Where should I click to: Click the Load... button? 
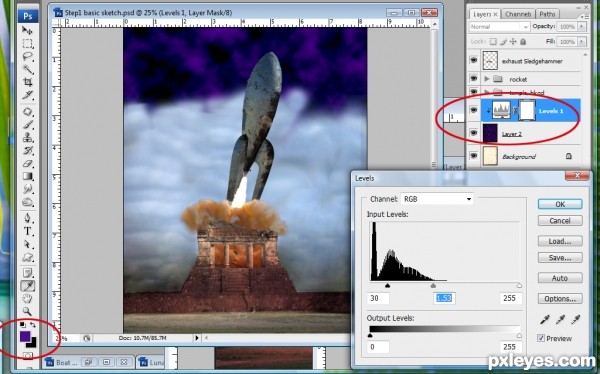560,241
